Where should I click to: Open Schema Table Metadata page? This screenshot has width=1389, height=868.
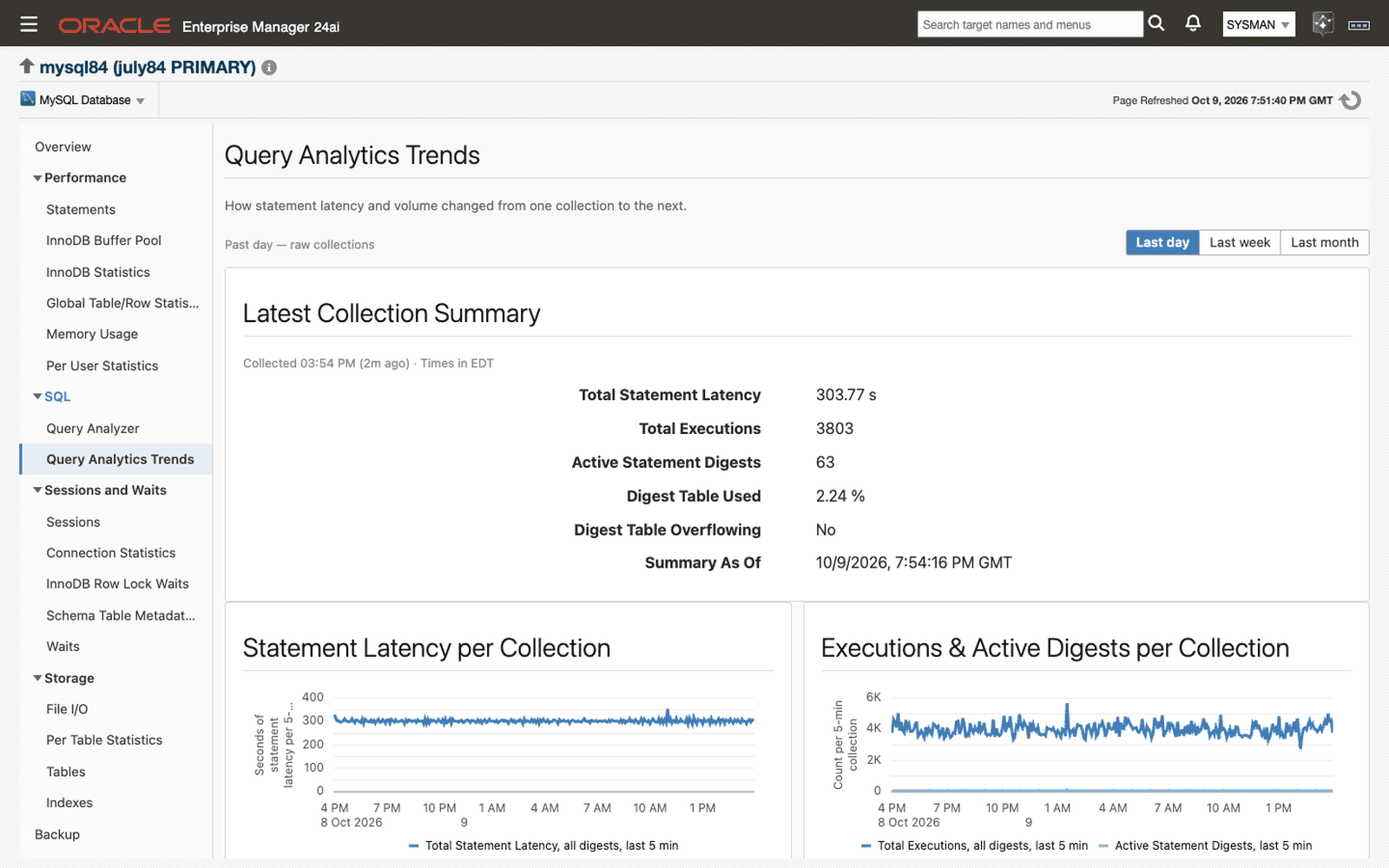point(121,615)
